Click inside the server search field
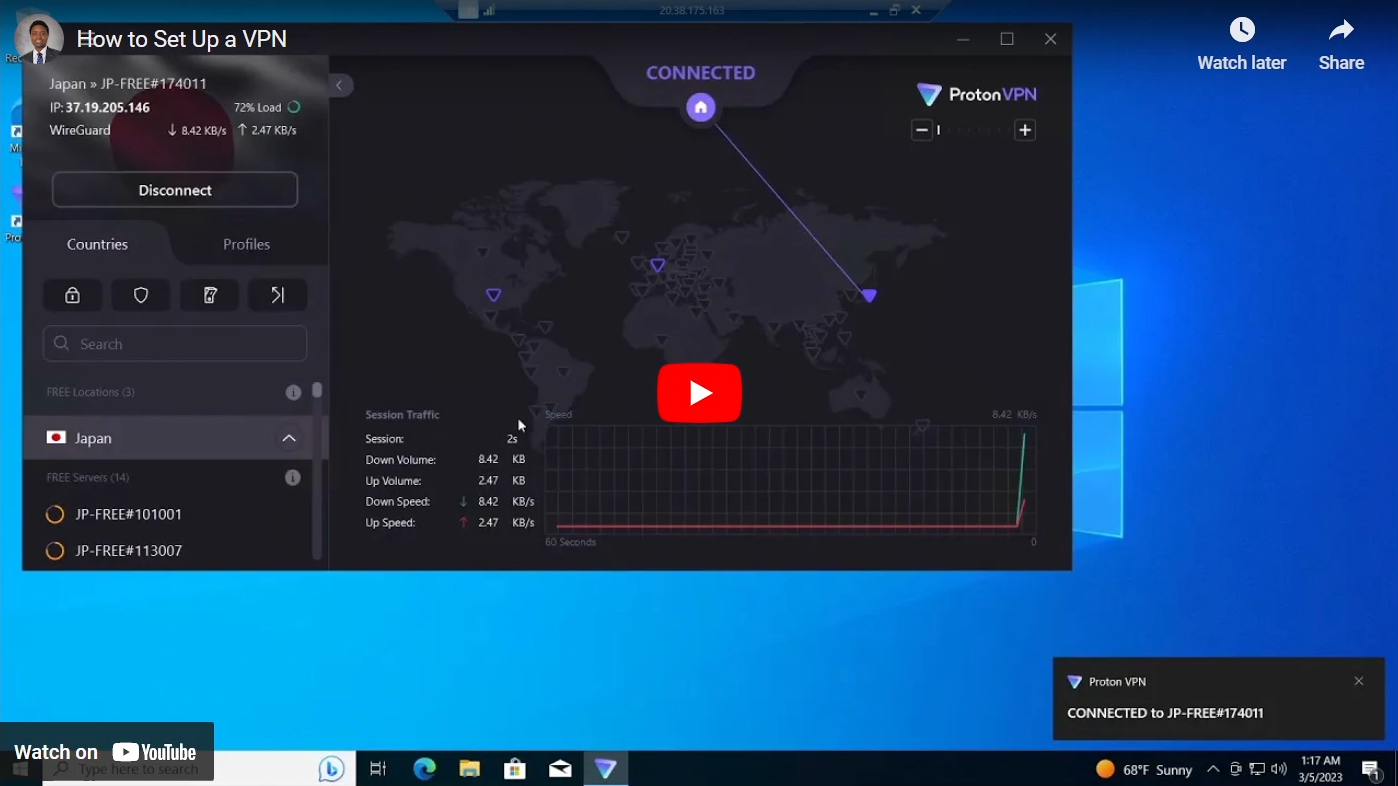 (174, 343)
